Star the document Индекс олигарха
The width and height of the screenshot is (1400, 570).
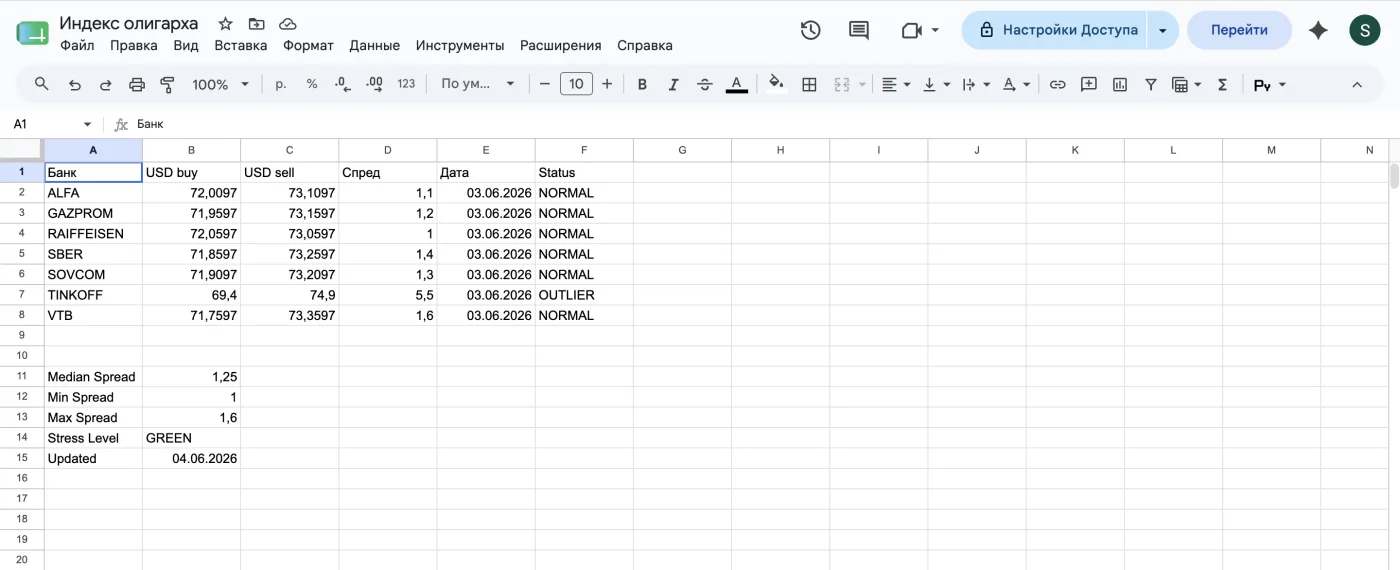226,23
